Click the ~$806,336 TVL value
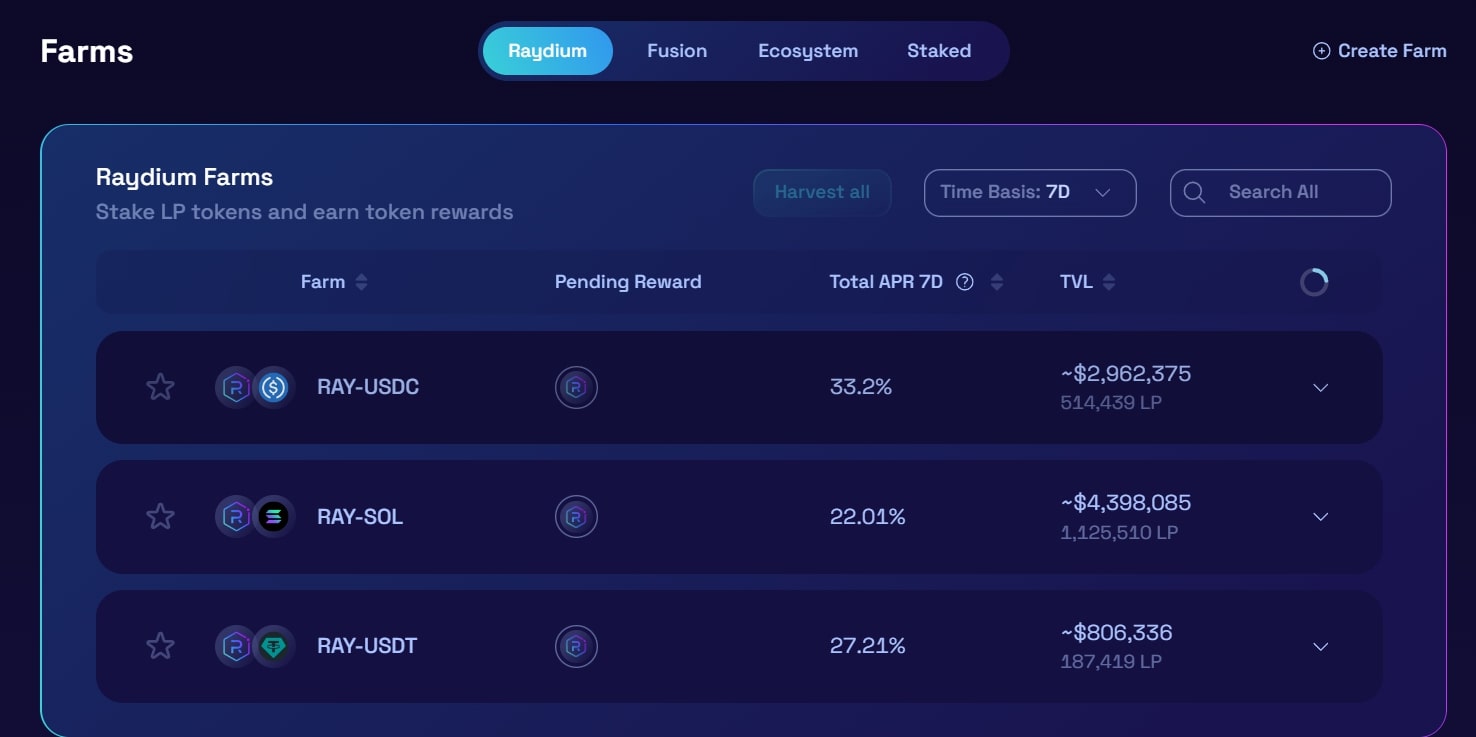Viewport: 1476px width, 737px height. [1116, 633]
